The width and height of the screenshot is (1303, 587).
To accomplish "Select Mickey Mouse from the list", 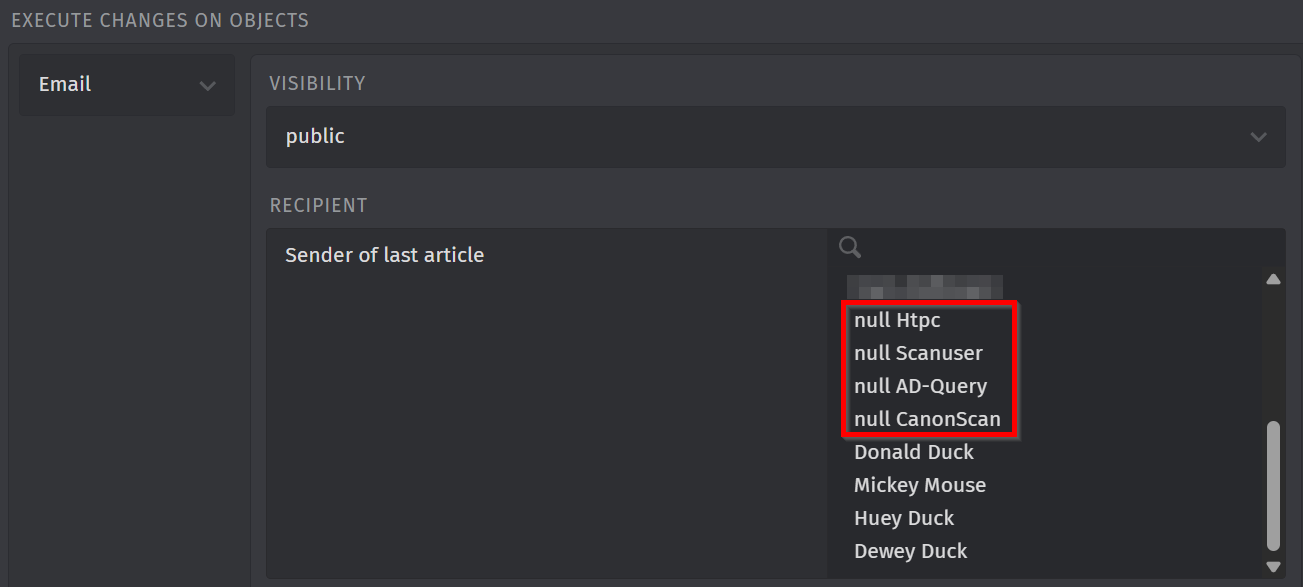I will tap(919, 485).
